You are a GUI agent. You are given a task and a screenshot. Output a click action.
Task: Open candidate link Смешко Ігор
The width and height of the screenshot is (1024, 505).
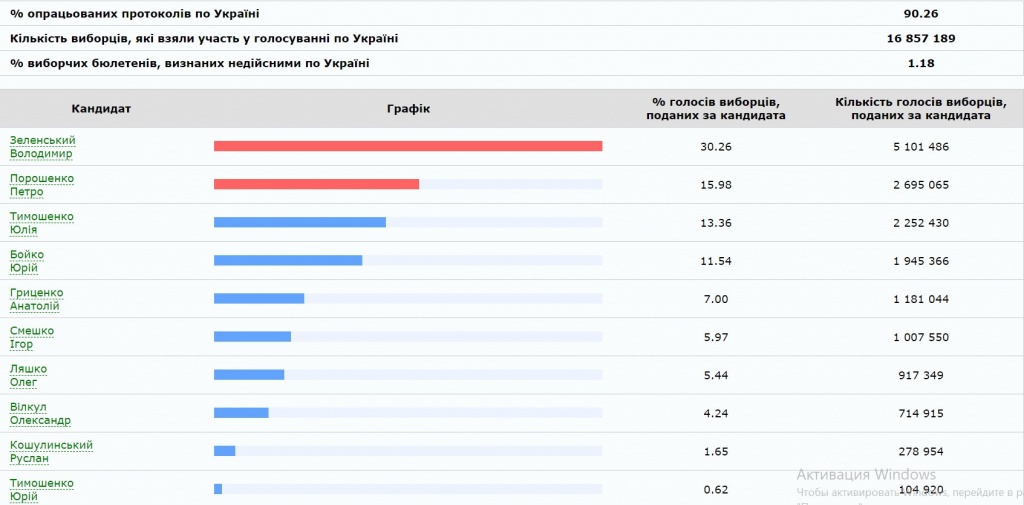coord(32,337)
